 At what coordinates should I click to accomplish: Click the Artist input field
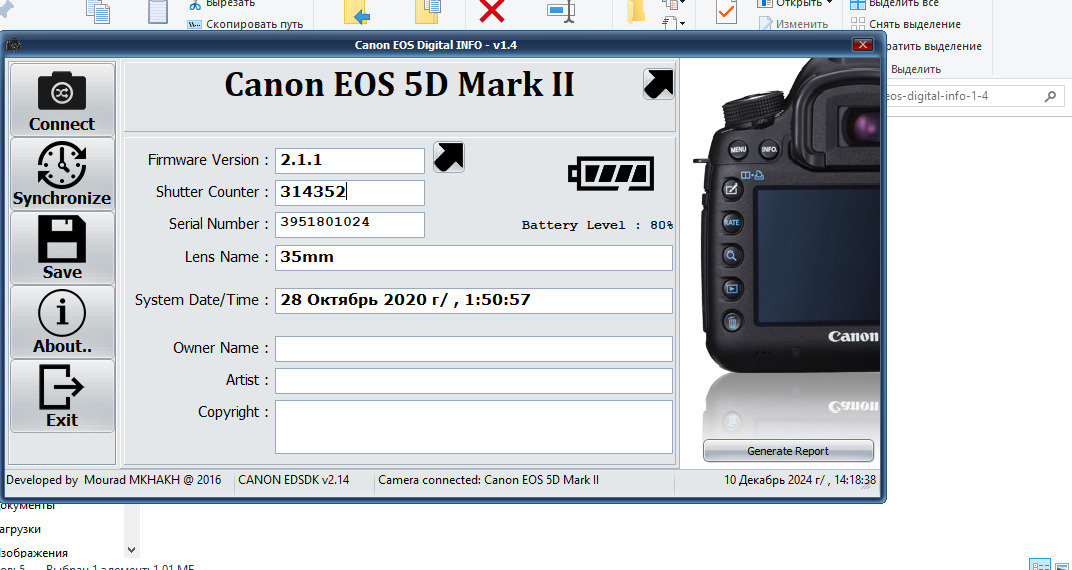point(473,380)
